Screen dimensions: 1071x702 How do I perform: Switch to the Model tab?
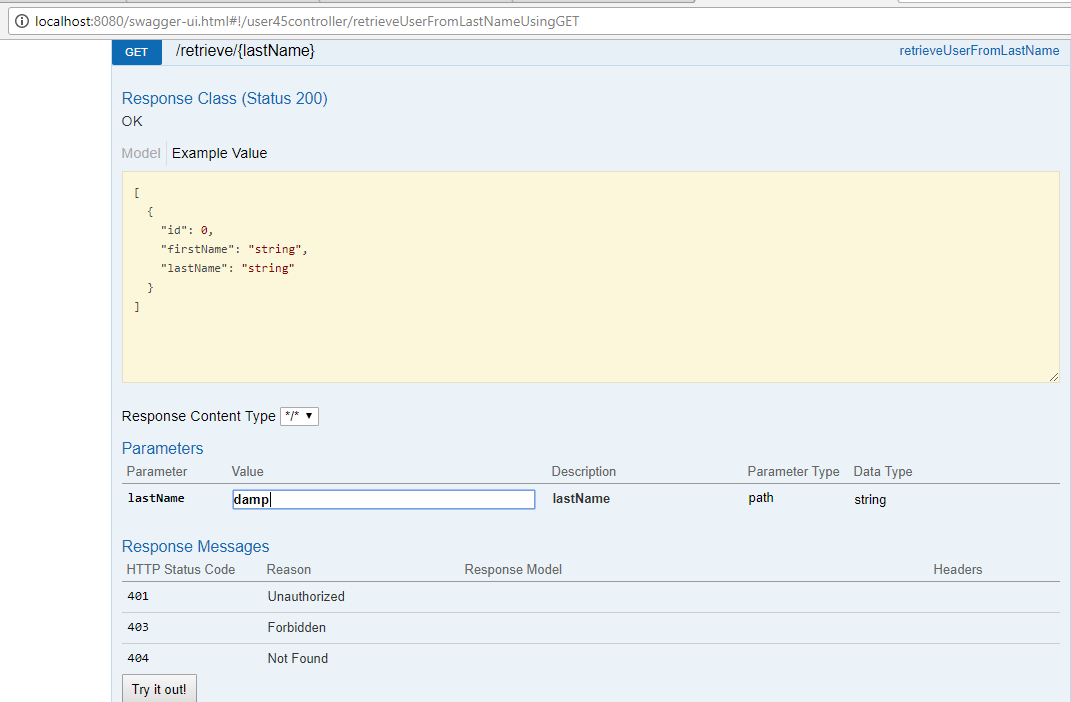coord(140,153)
